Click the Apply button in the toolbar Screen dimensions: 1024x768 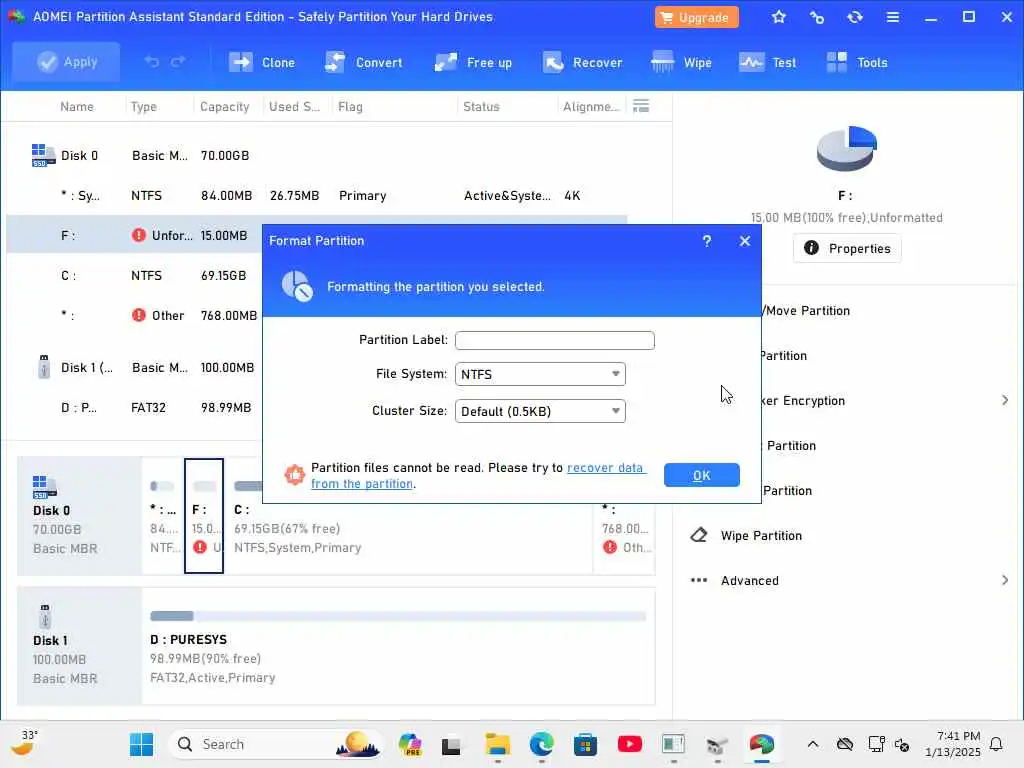pos(66,62)
